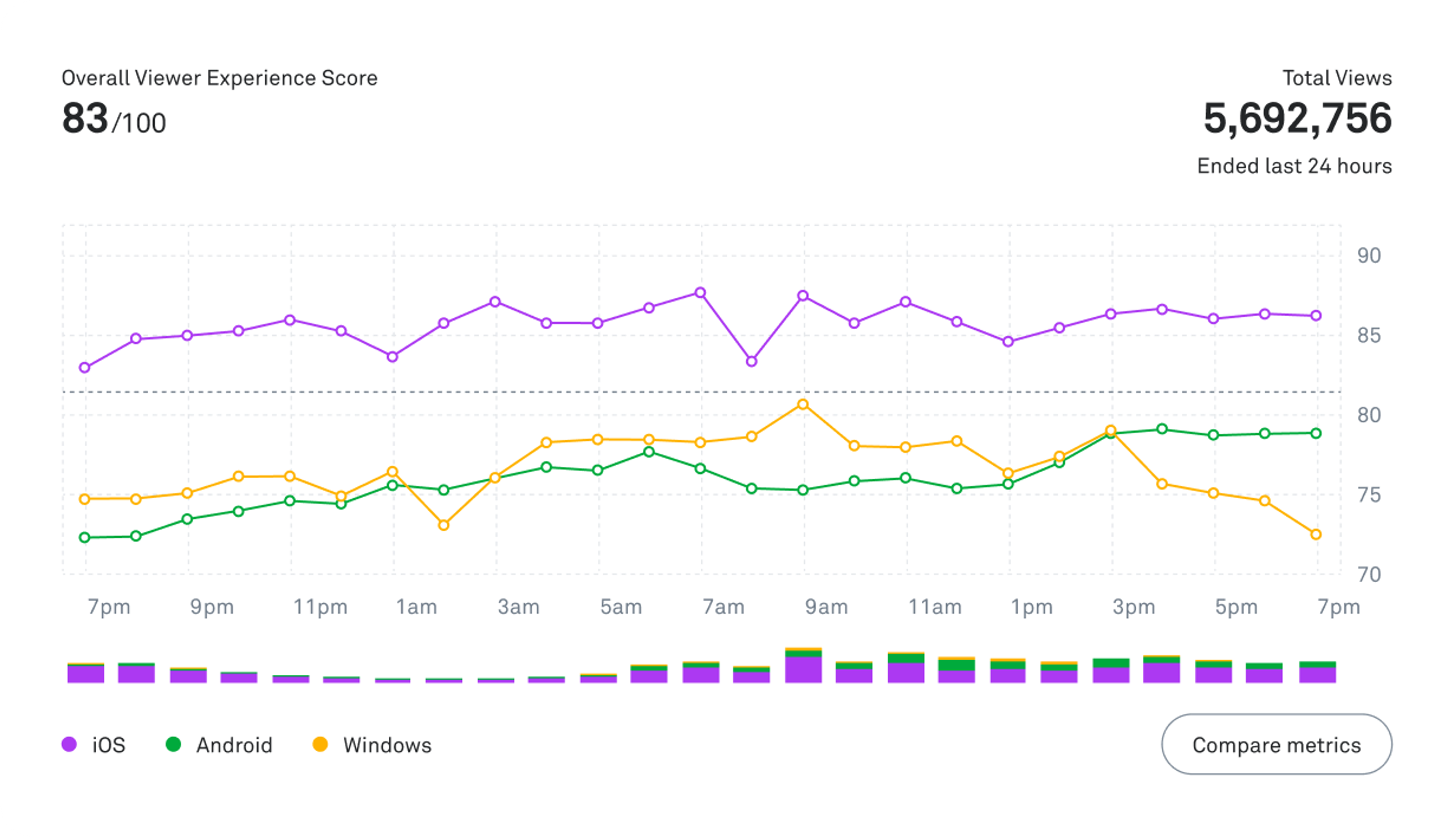Select the iOS peak data point near 7am

pyautogui.click(x=700, y=293)
